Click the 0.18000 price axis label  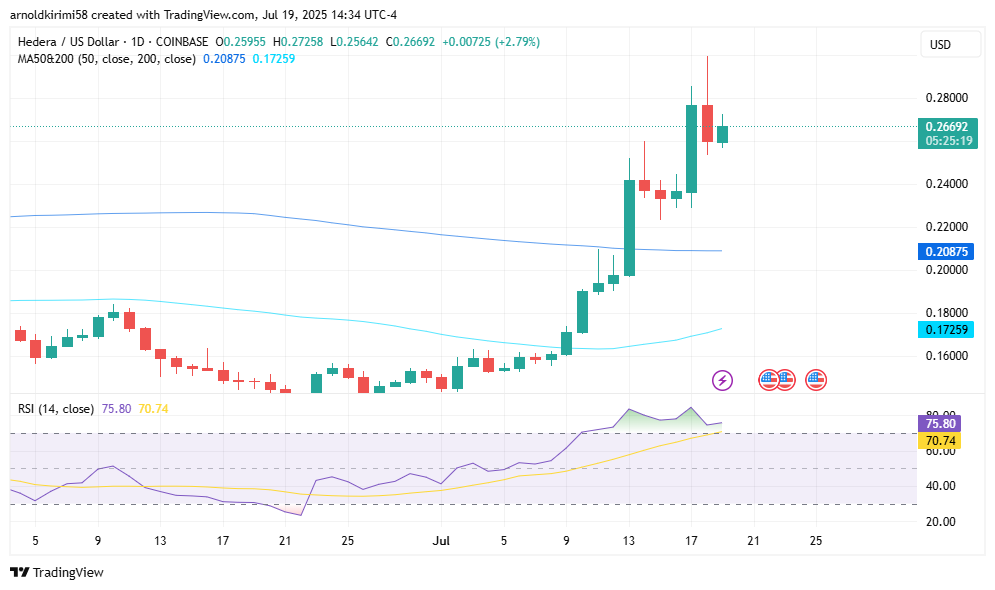pyautogui.click(x=947, y=313)
